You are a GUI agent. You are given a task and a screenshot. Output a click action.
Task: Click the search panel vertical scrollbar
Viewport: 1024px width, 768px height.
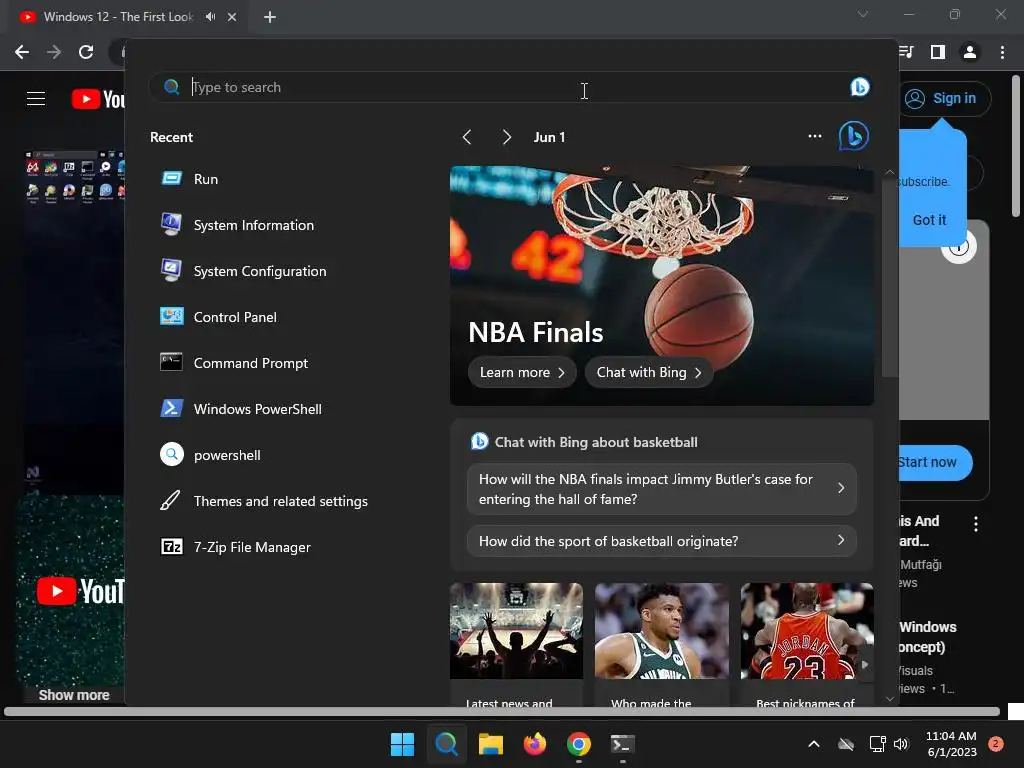(889, 278)
